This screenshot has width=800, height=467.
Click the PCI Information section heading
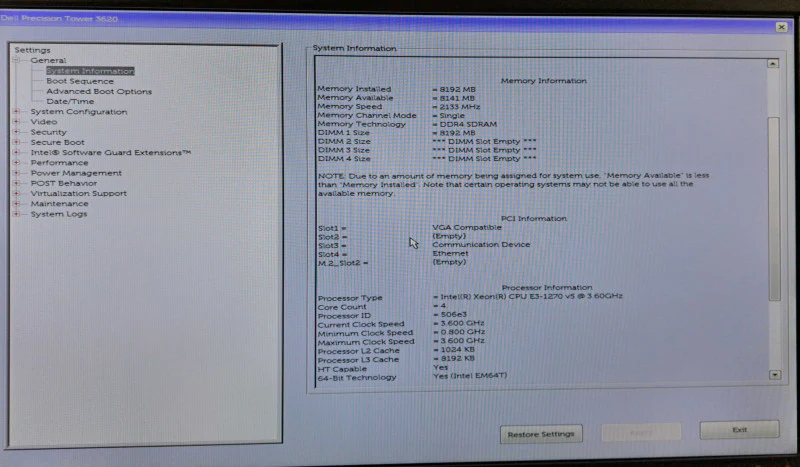(x=534, y=218)
